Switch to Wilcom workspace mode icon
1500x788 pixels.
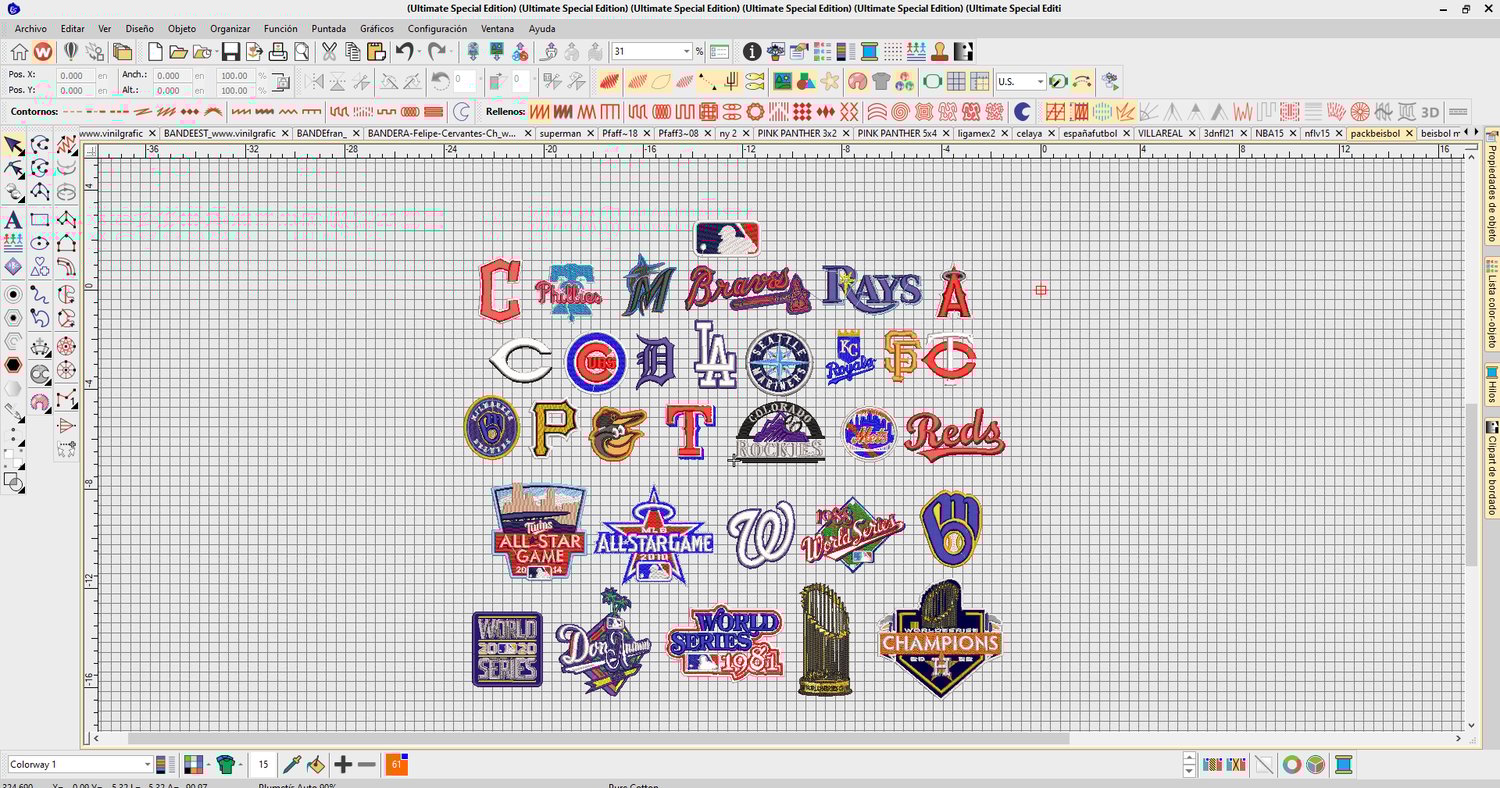[x=43, y=51]
